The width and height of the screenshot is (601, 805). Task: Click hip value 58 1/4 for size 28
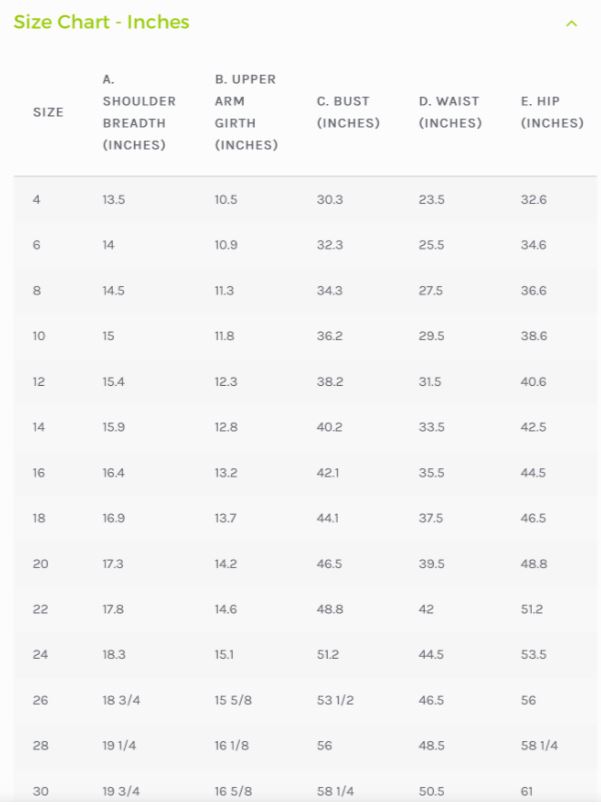(x=539, y=746)
